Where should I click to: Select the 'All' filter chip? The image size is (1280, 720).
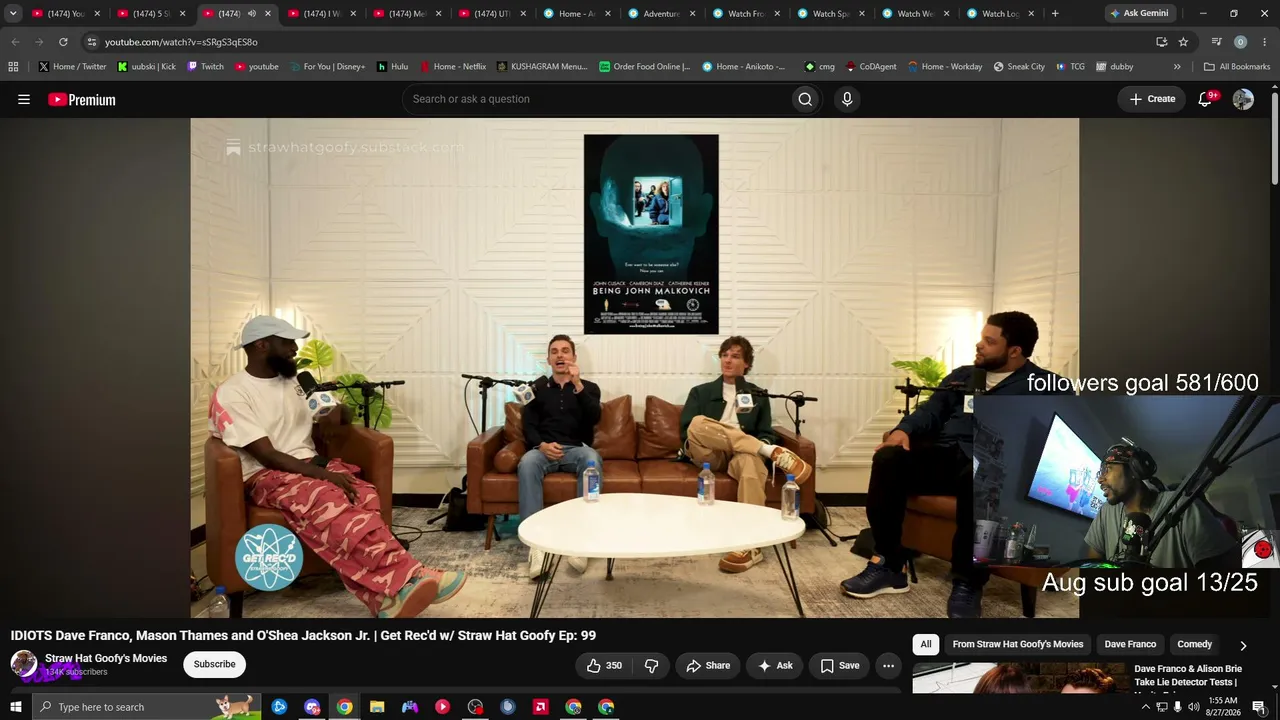pos(926,645)
